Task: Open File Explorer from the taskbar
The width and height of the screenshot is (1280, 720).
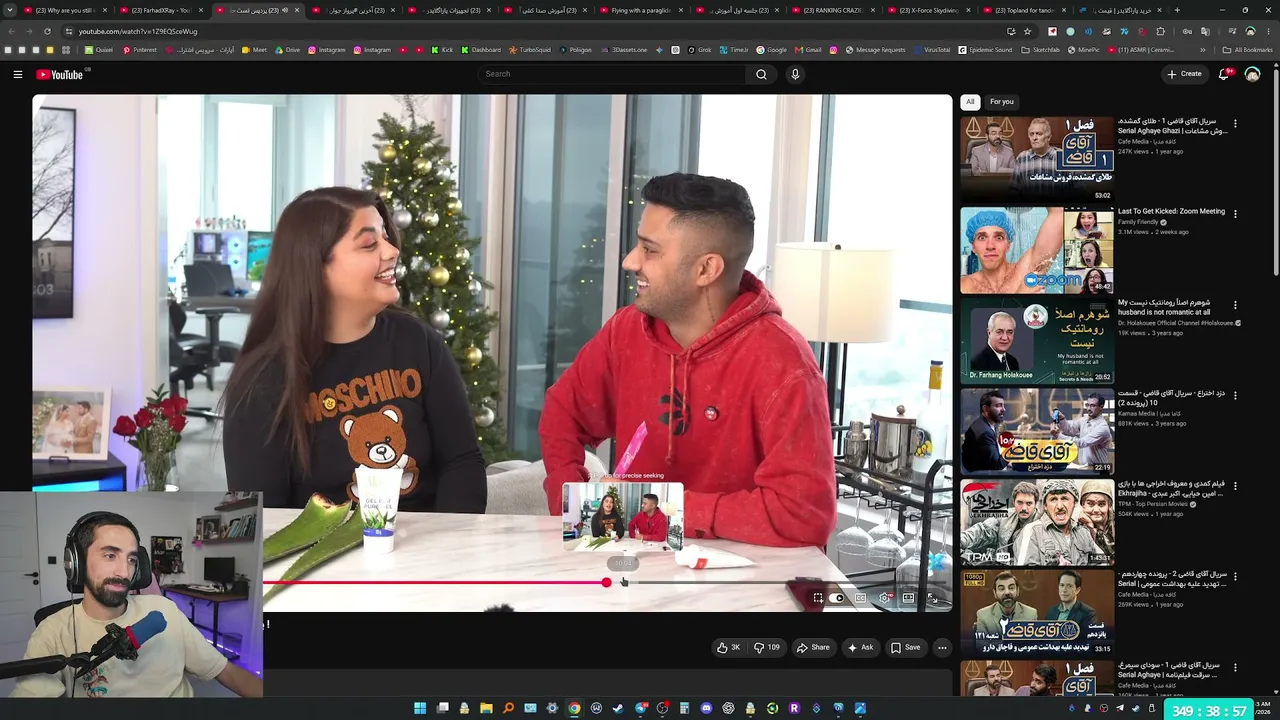Action: click(x=486, y=708)
